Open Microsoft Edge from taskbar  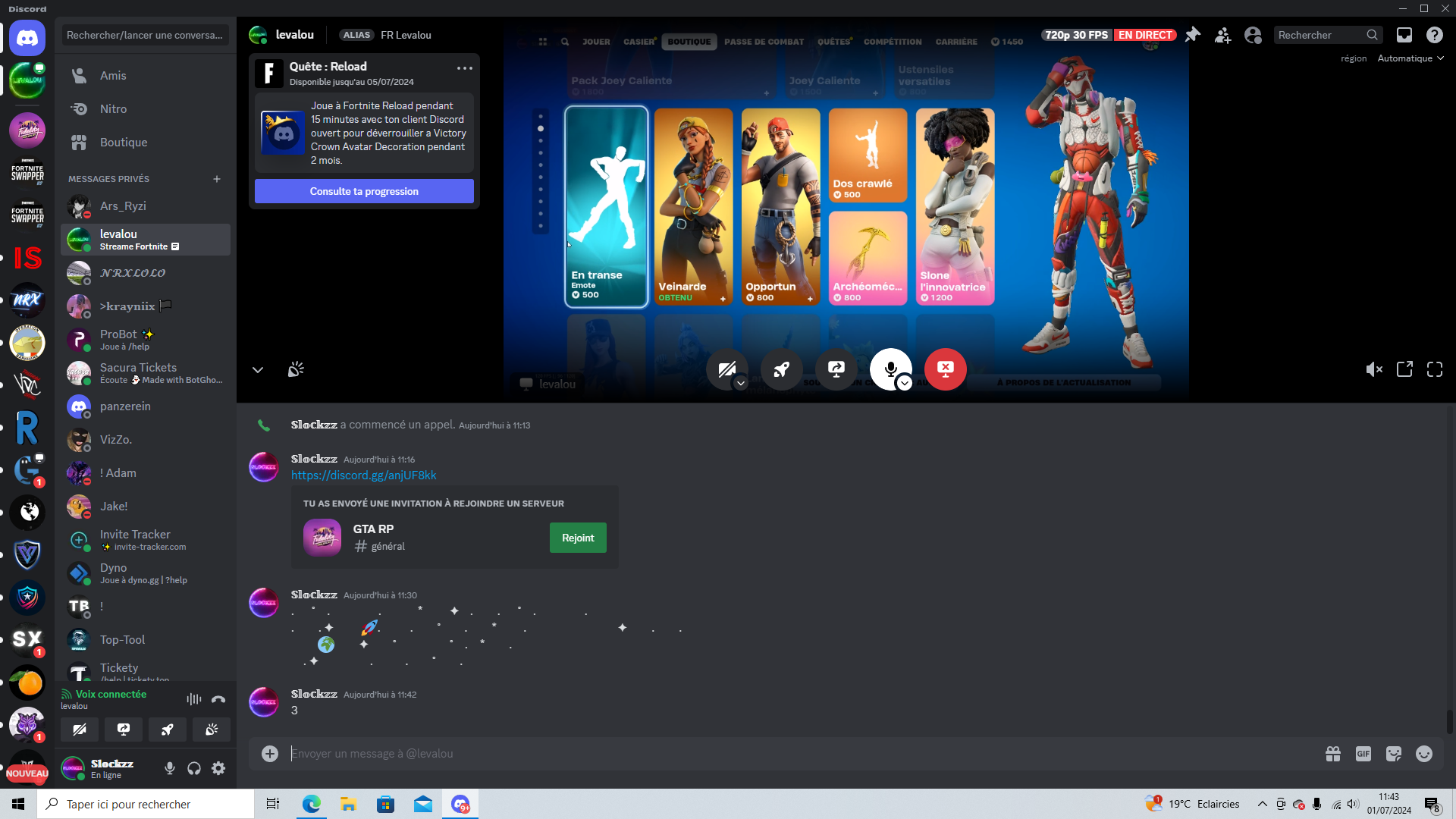pyautogui.click(x=311, y=804)
